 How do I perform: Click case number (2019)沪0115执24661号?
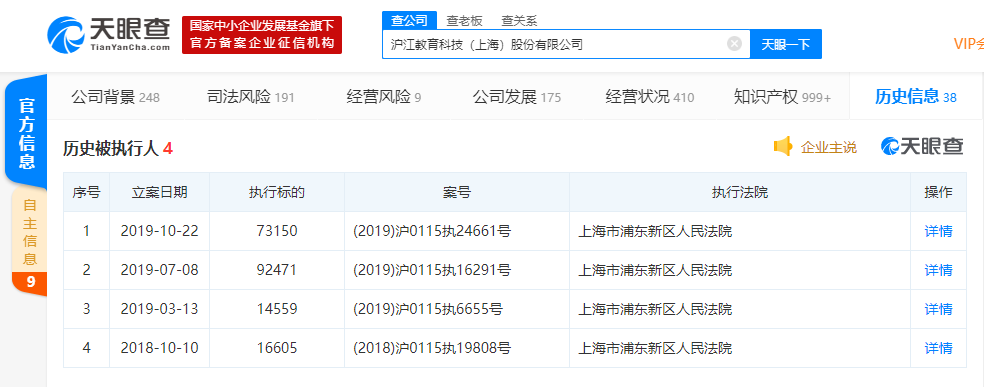[x=432, y=231]
